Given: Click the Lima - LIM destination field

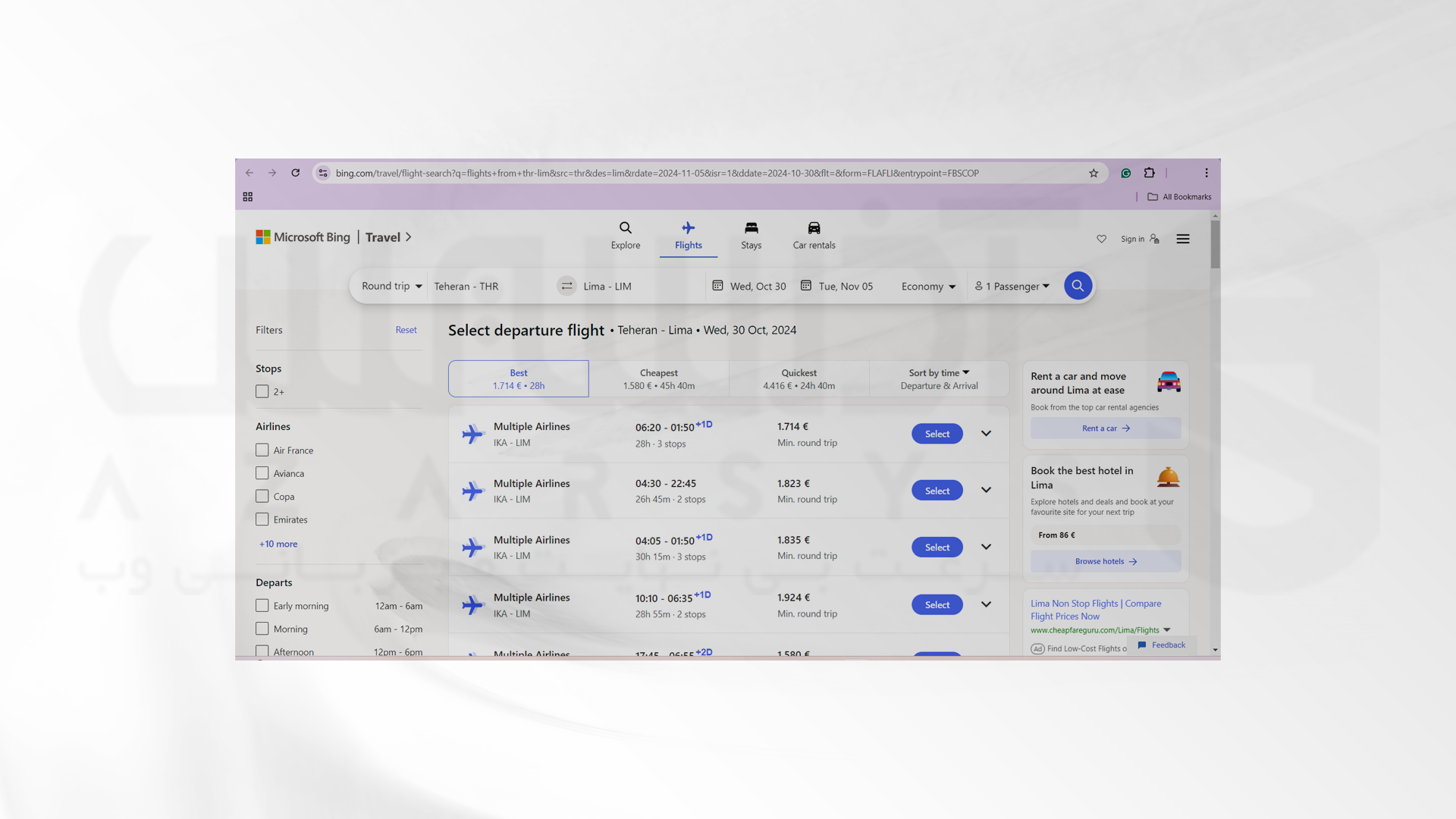Looking at the screenshot, I should click(642, 287).
